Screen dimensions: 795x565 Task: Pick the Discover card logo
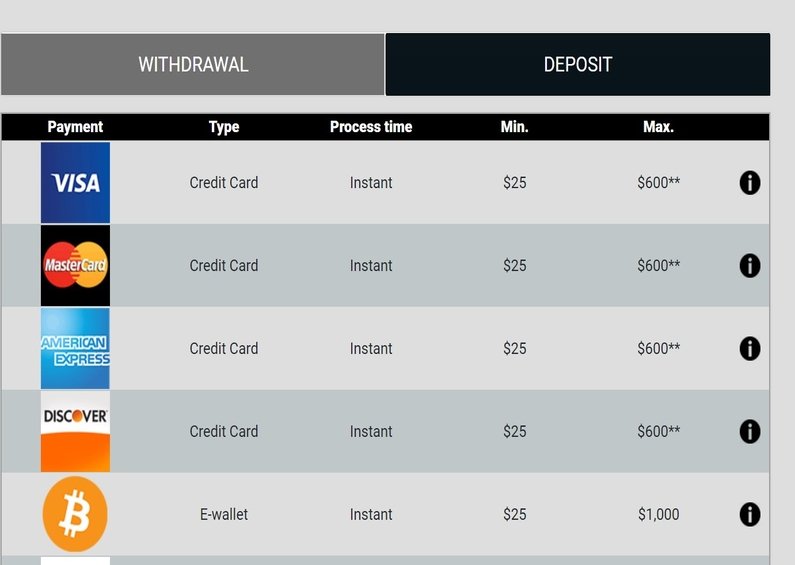coord(75,431)
